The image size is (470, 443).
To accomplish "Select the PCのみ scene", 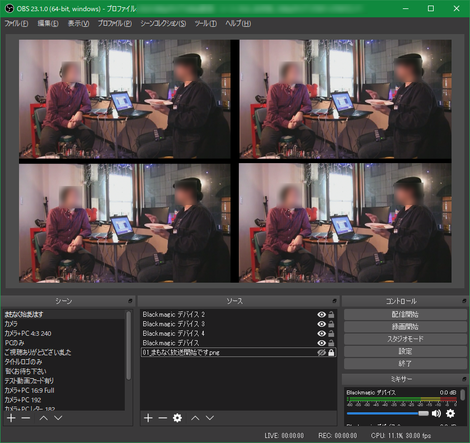I will point(64,343).
